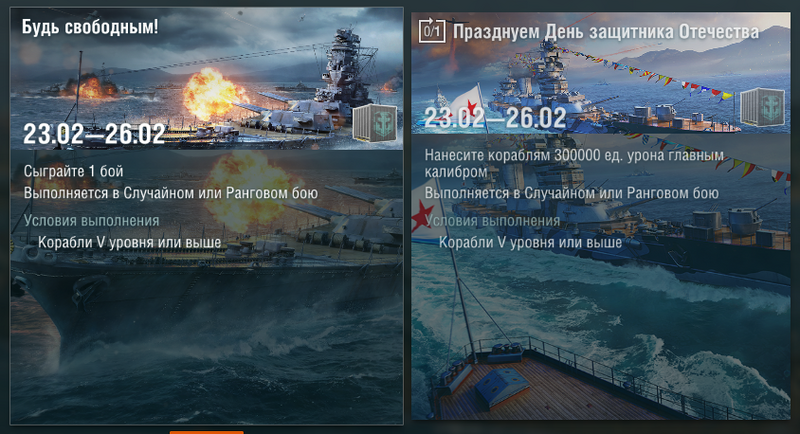Click the container reward icon on День защитника card
Viewport: 800px width, 434px height.
(x=762, y=107)
